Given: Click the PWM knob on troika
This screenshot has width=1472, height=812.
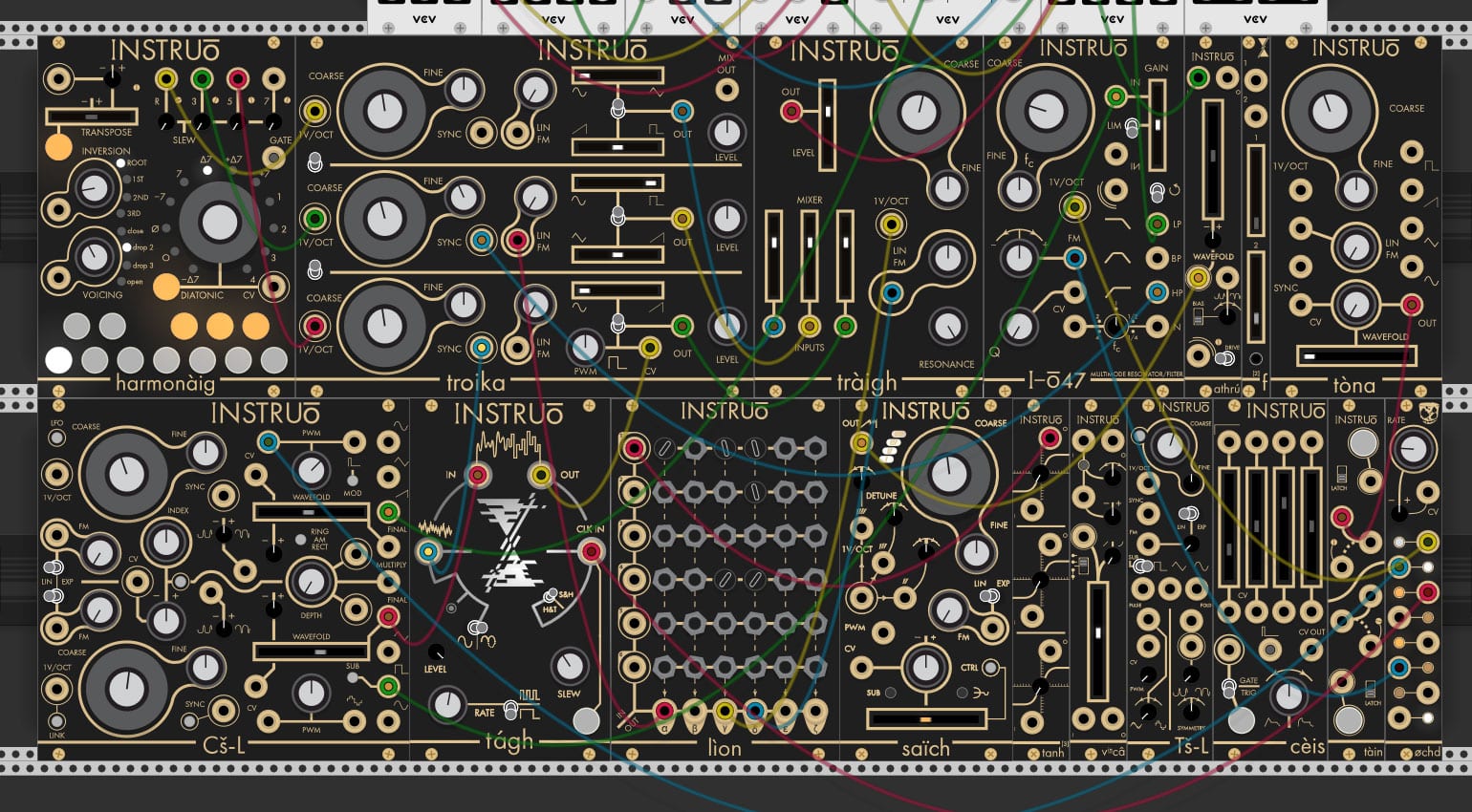Looking at the screenshot, I should coord(584,348).
